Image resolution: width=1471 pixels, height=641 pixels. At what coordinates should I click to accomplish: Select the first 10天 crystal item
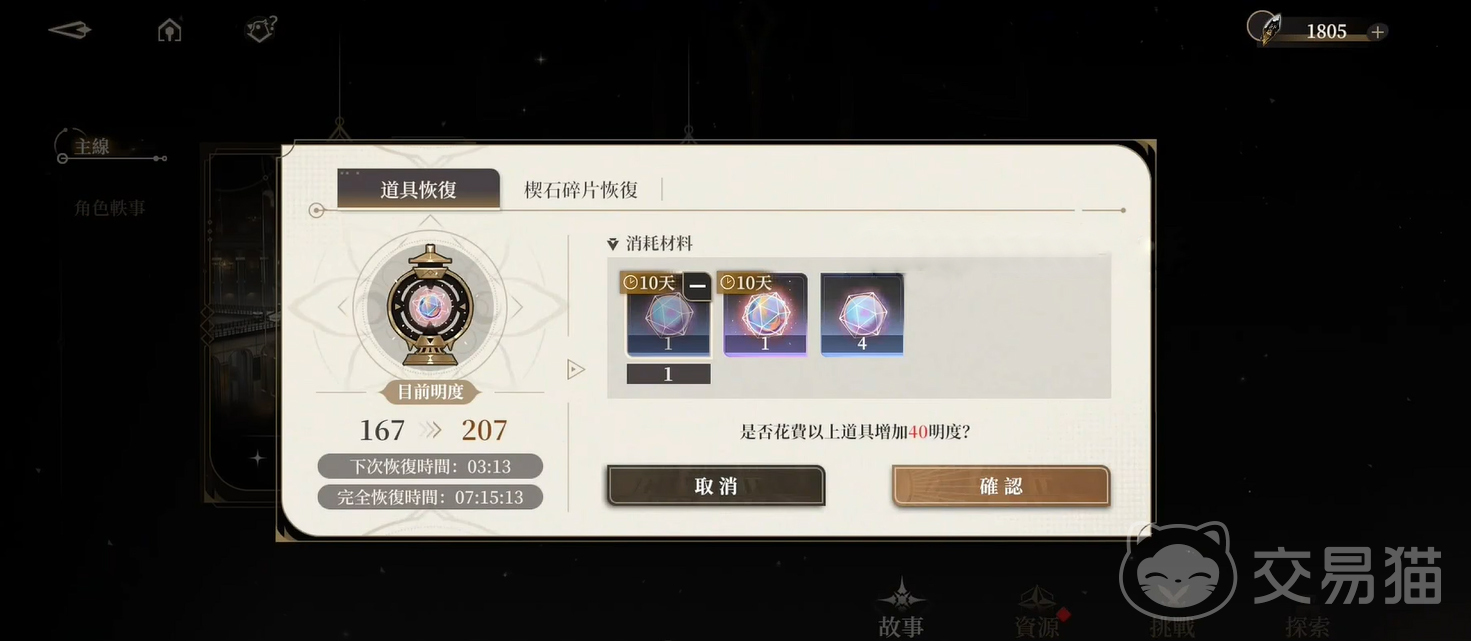click(668, 314)
